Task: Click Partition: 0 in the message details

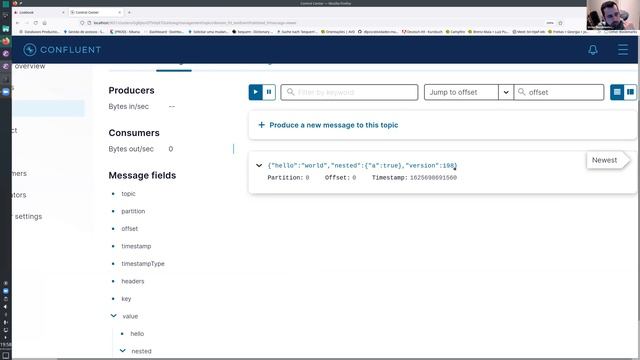Action: tap(288, 178)
